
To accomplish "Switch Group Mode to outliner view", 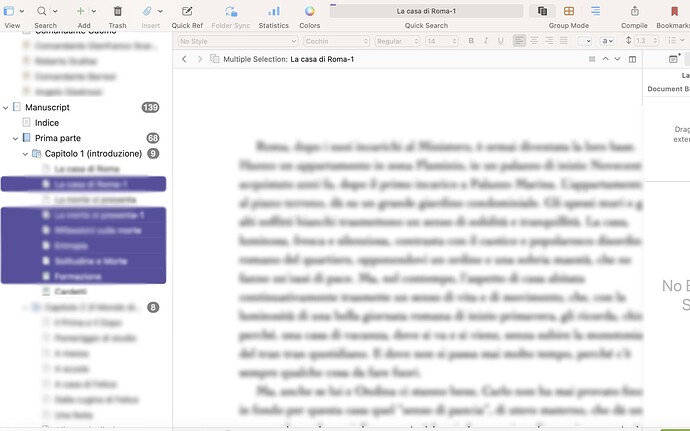I will click(595, 11).
